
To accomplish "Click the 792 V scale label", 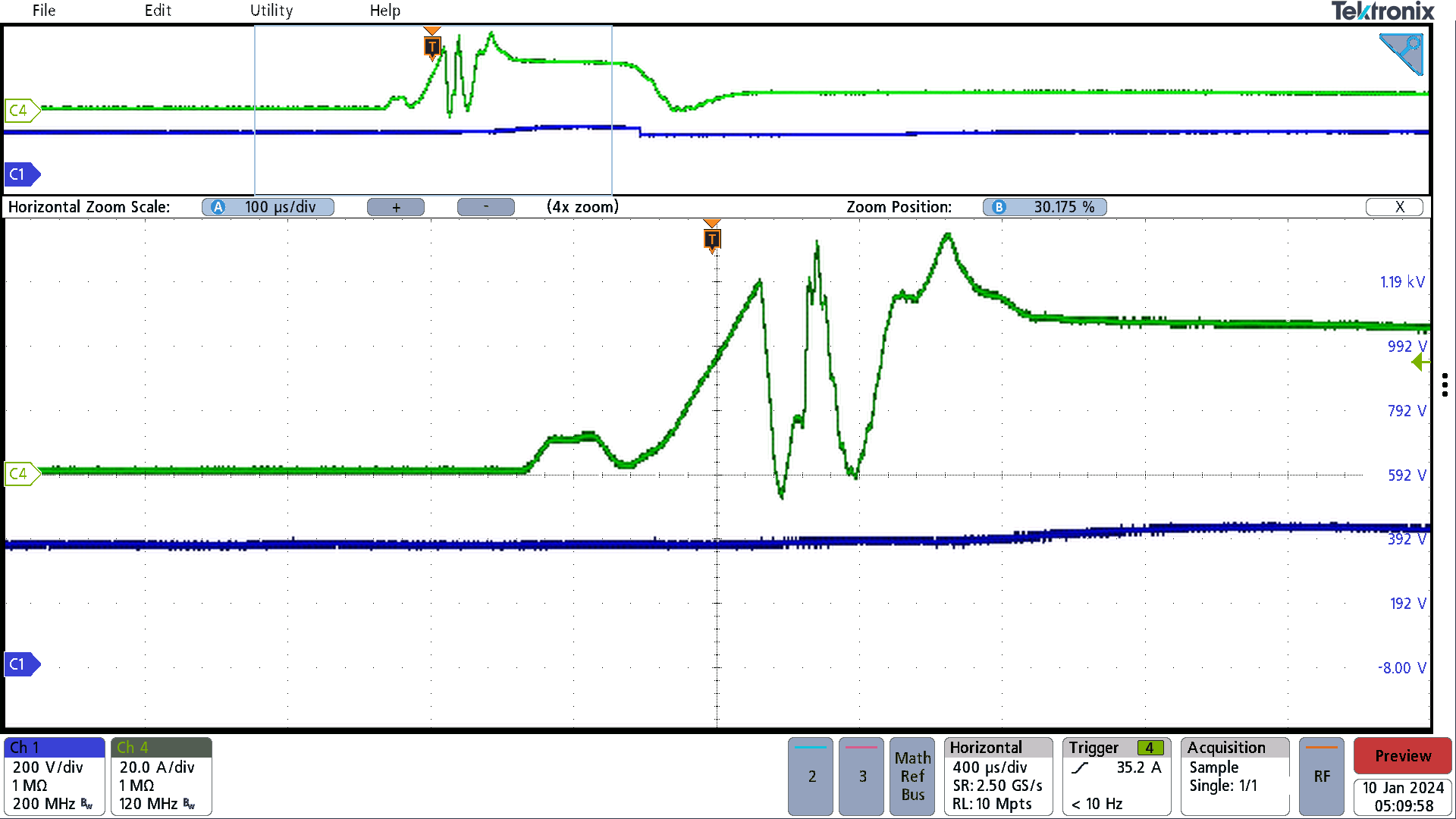I will click(x=1407, y=411).
